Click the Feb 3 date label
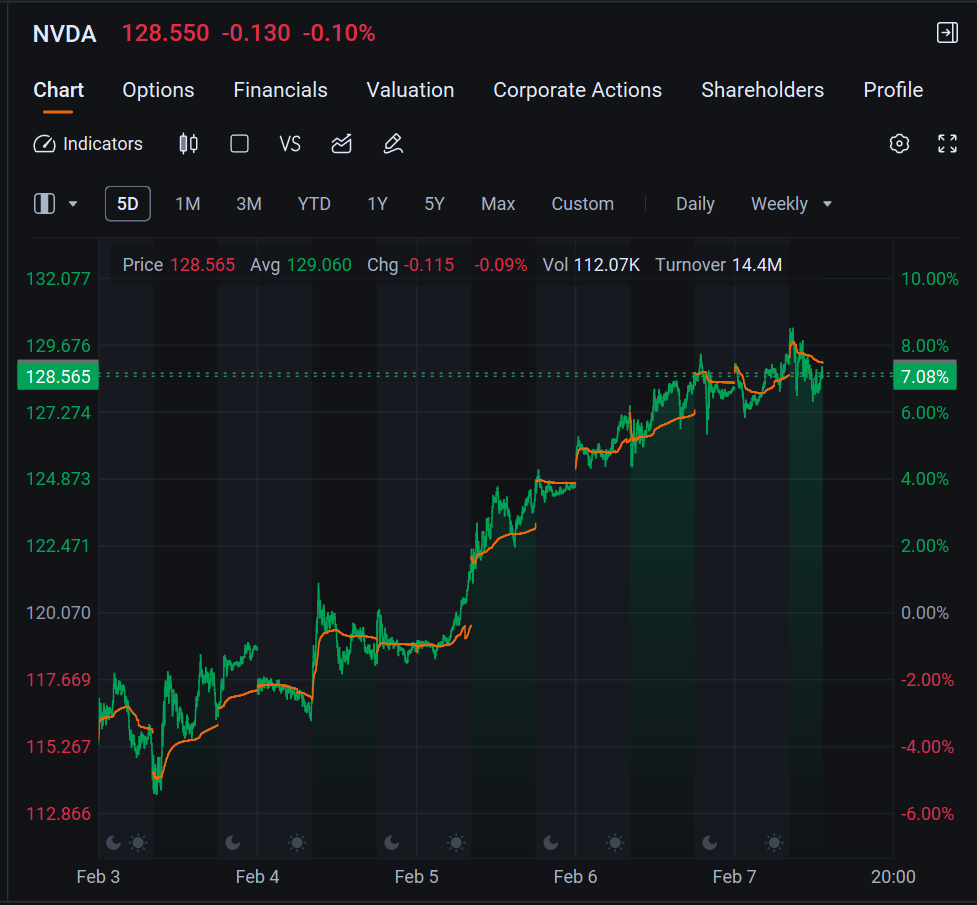The height and width of the screenshot is (905, 977). pyautogui.click(x=98, y=877)
